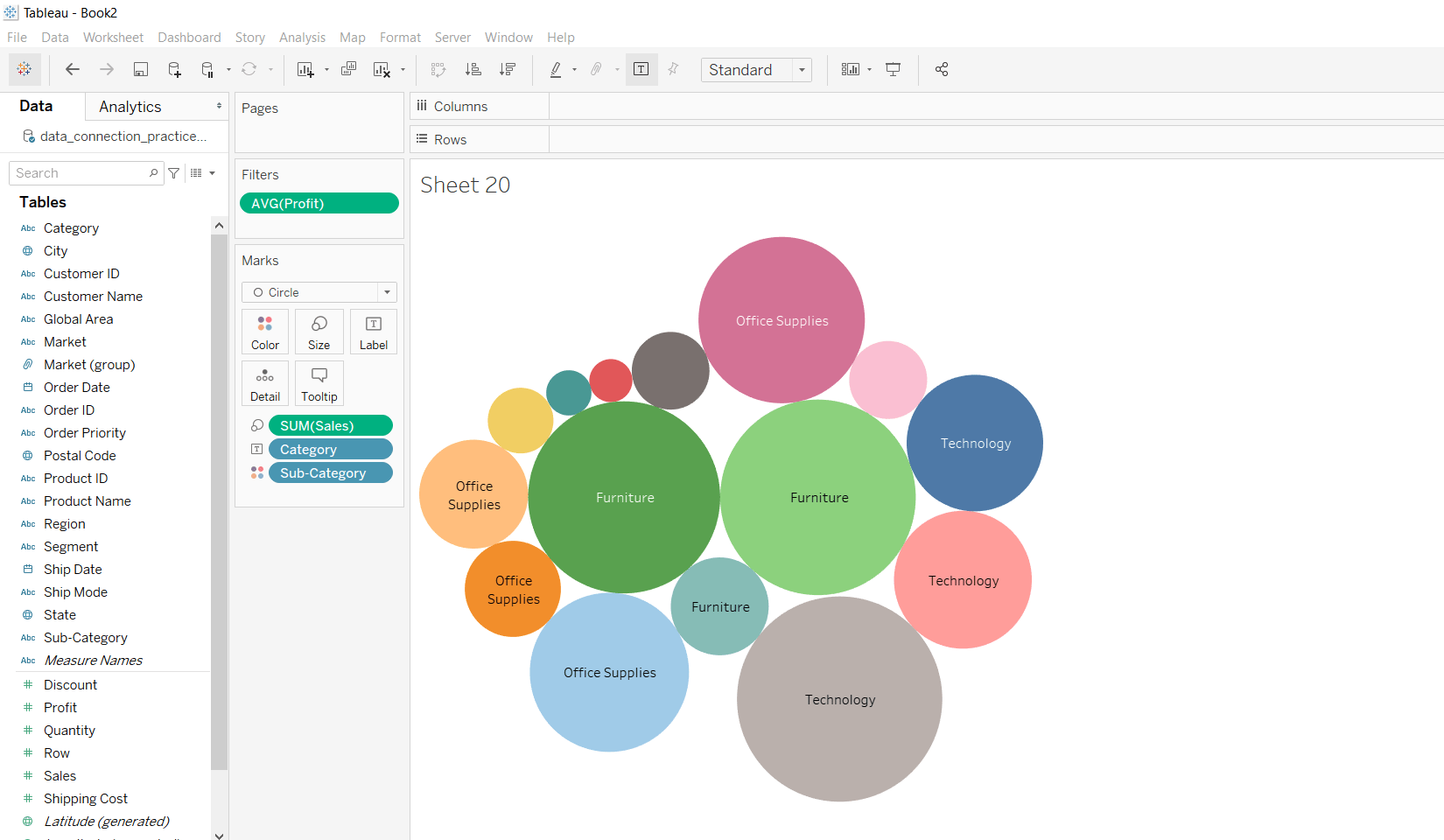Select the data_connection_practice data source
1444x840 pixels.
point(115,136)
